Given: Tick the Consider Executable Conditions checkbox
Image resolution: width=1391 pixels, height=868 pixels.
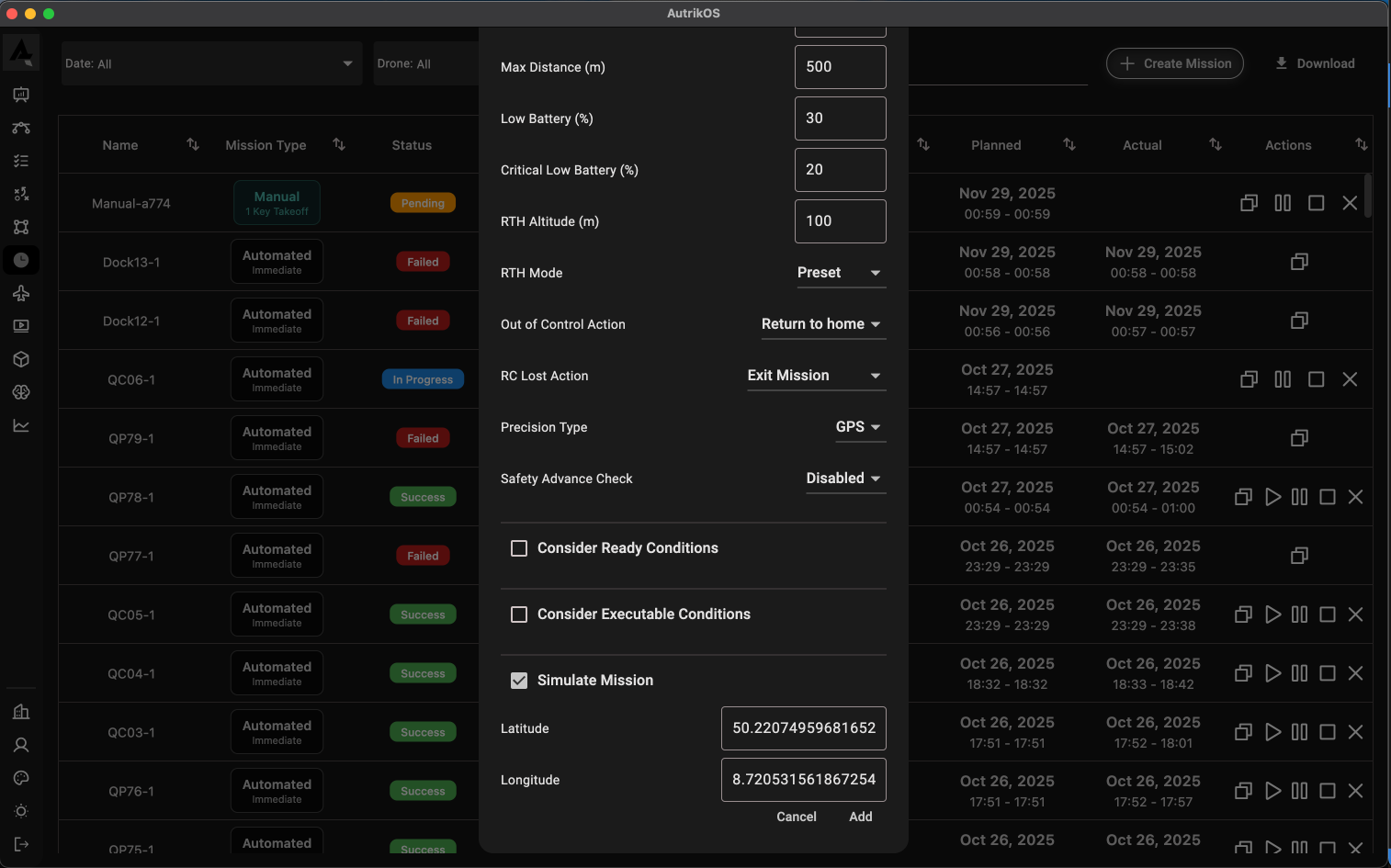Looking at the screenshot, I should [519, 614].
